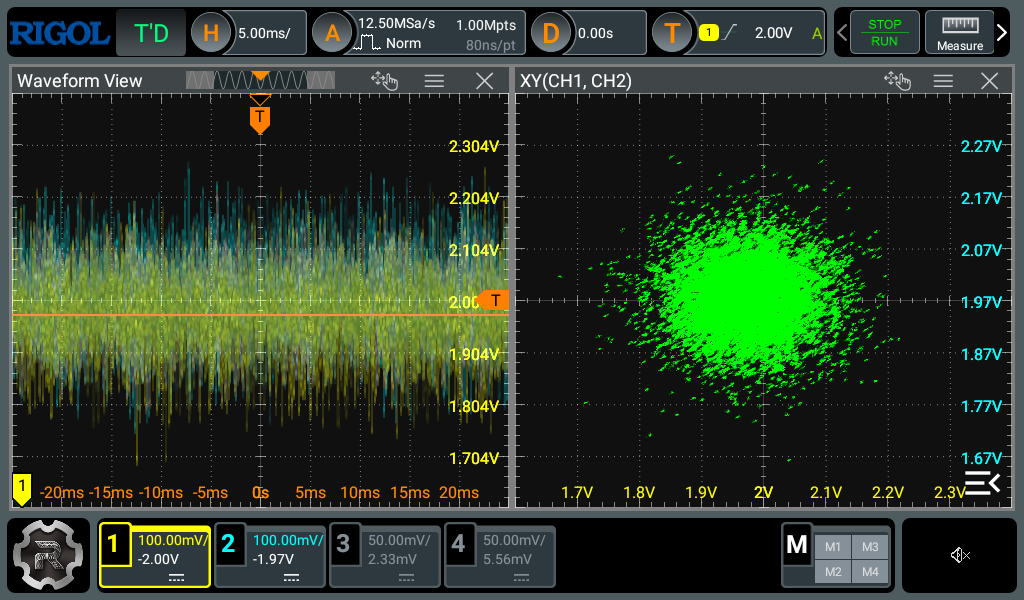Close the XY(CH1, CH2) window

click(989, 81)
